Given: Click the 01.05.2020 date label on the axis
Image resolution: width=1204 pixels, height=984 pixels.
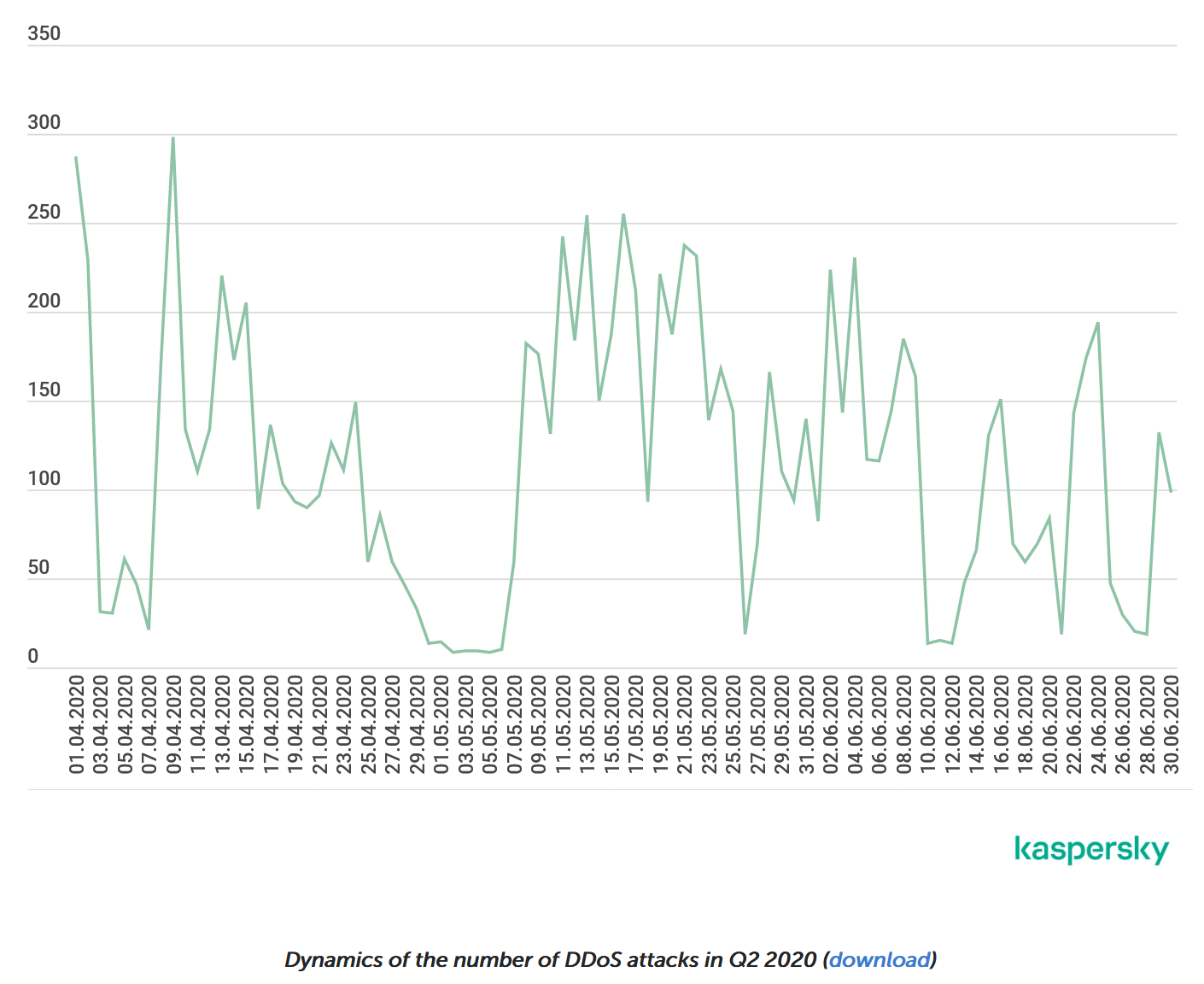Looking at the screenshot, I should 441,724.
